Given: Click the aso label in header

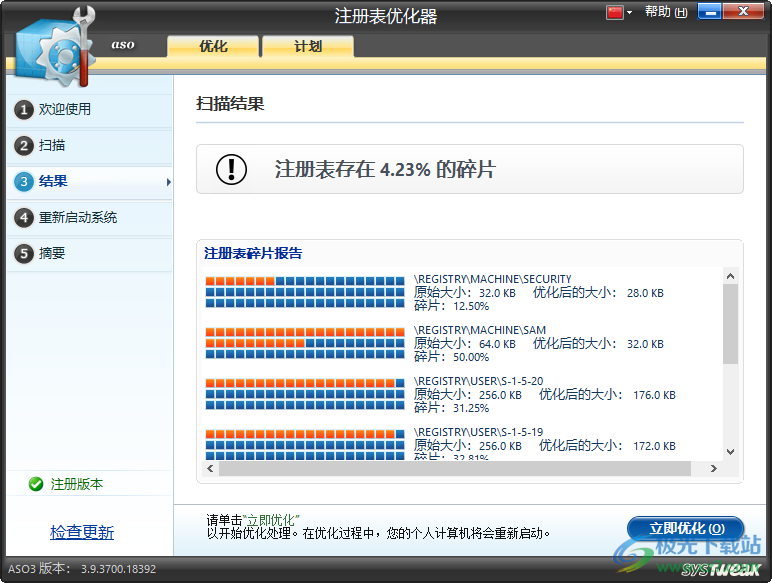Looking at the screenshot, I should pyautogui.click(x=123, y=45).
